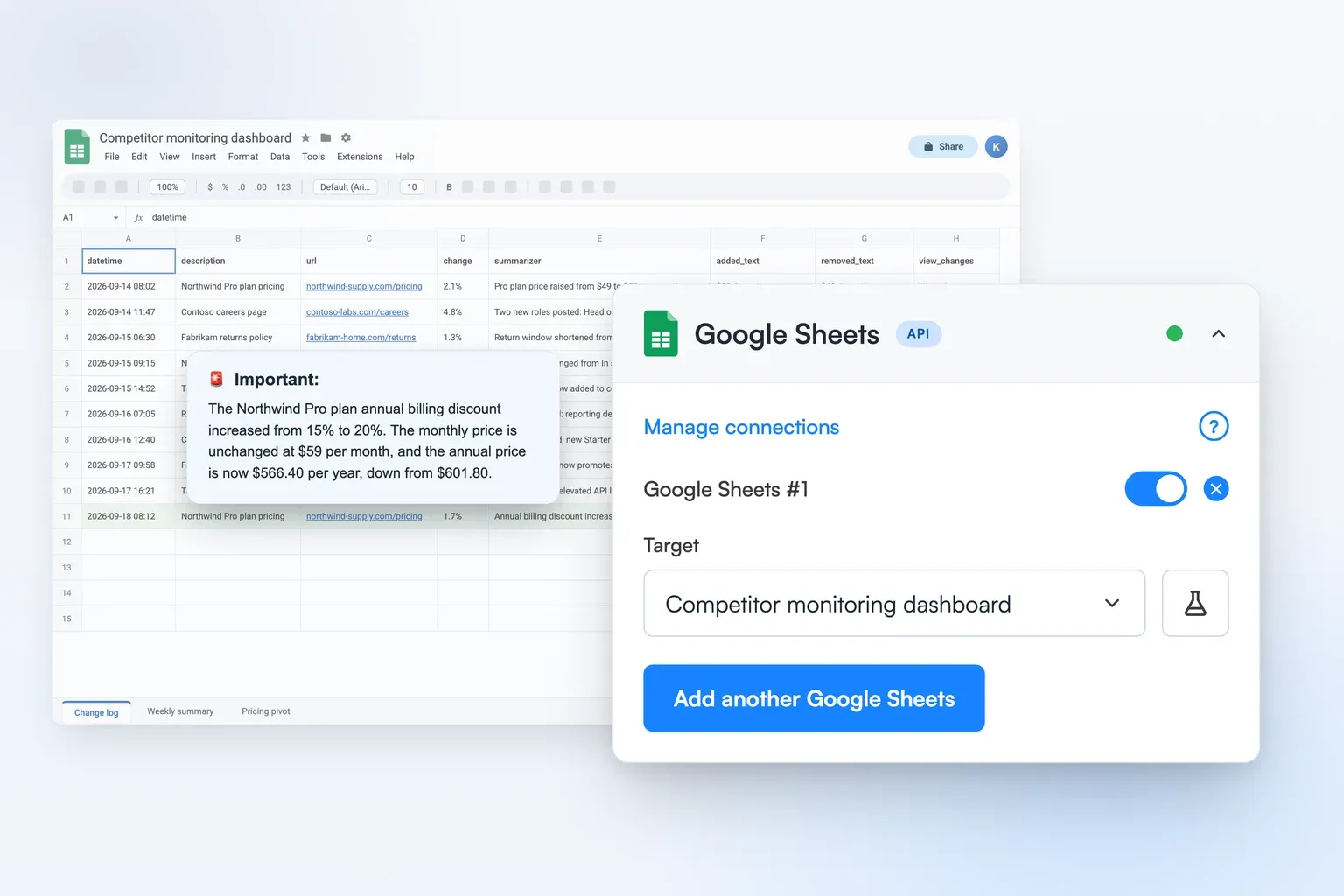Click the gear icon next to document title
Image resolution: width=1344 pixels, height=896 pixels.
pyautogui.click(x=346, y=137)
